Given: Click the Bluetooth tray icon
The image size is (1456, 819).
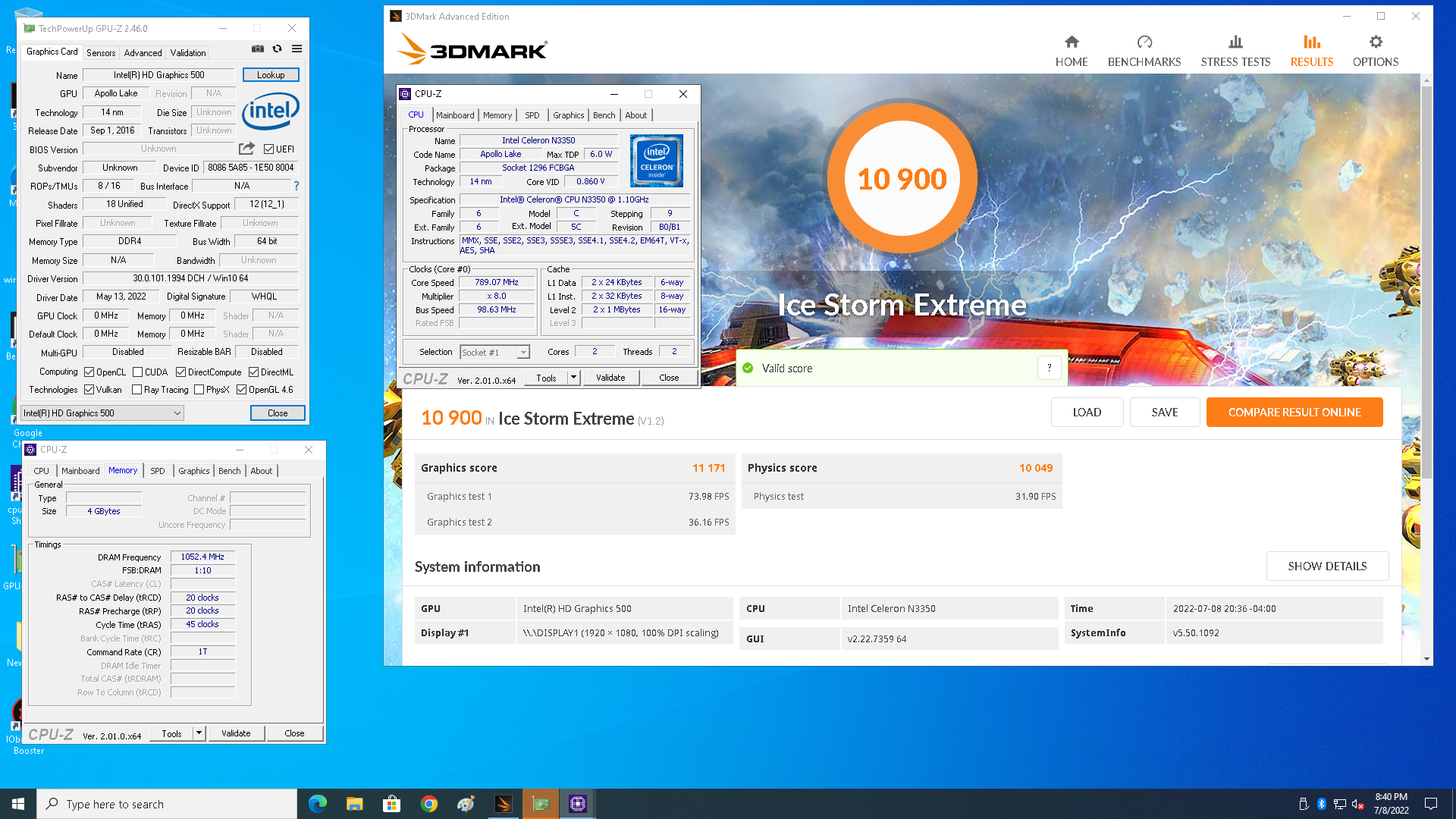Looking at the screenshot, I should coord(1321,804).
